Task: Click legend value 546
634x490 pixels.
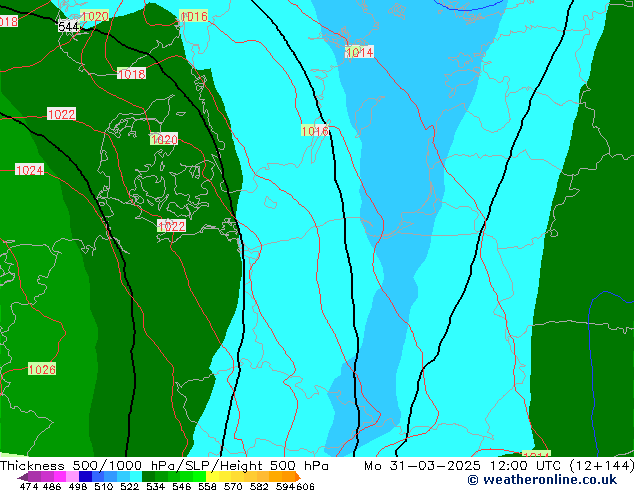Action: click(181, 486)
